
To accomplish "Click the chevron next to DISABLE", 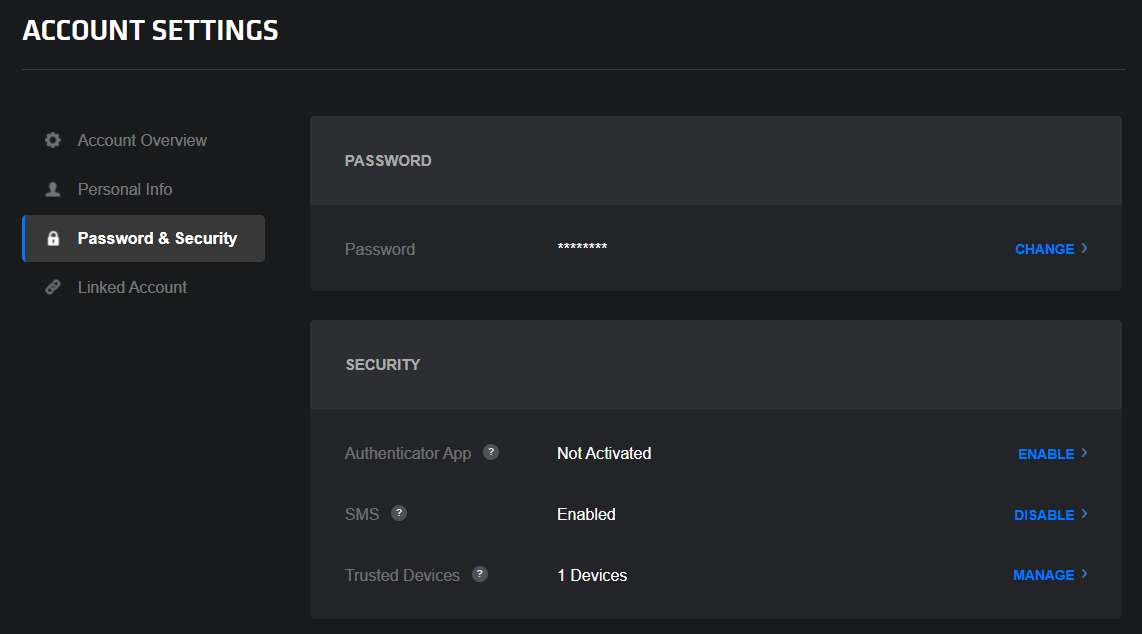I will (x=1084, y=514).
